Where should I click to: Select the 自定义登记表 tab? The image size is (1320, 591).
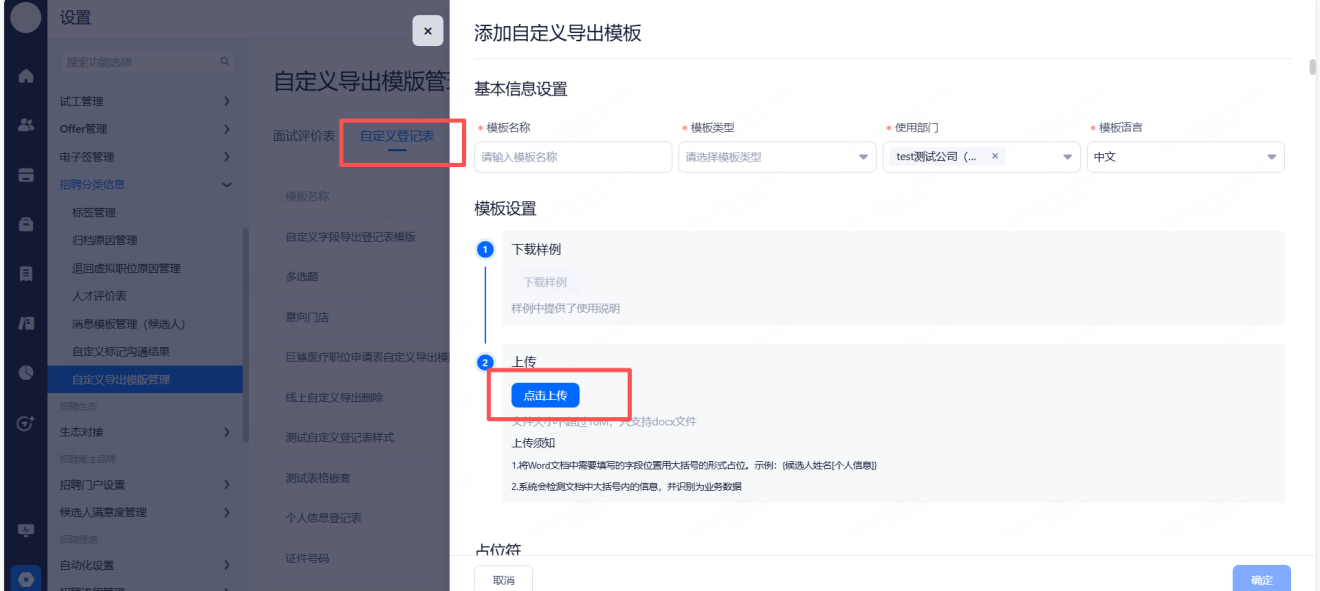click(x=397, y=136)
